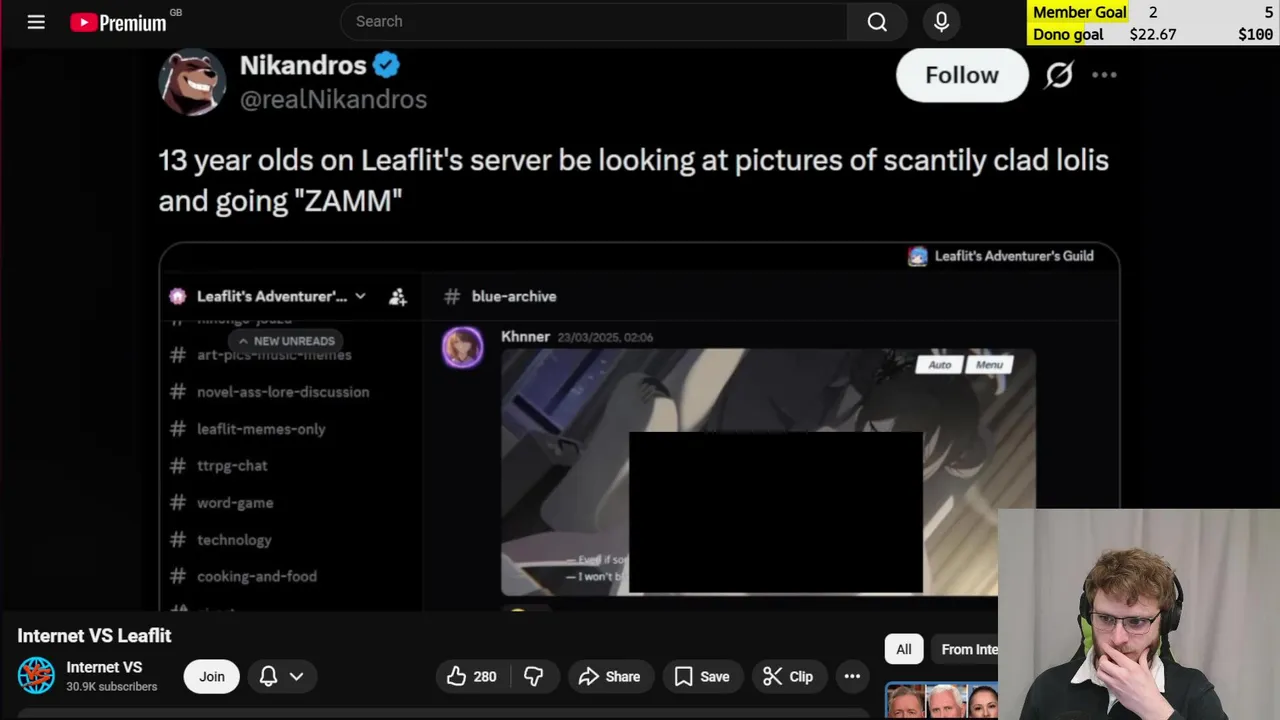Viewport: 1280px width, 720px height.
Task: Expand notification preferences chevron
Action: point(297,677)
